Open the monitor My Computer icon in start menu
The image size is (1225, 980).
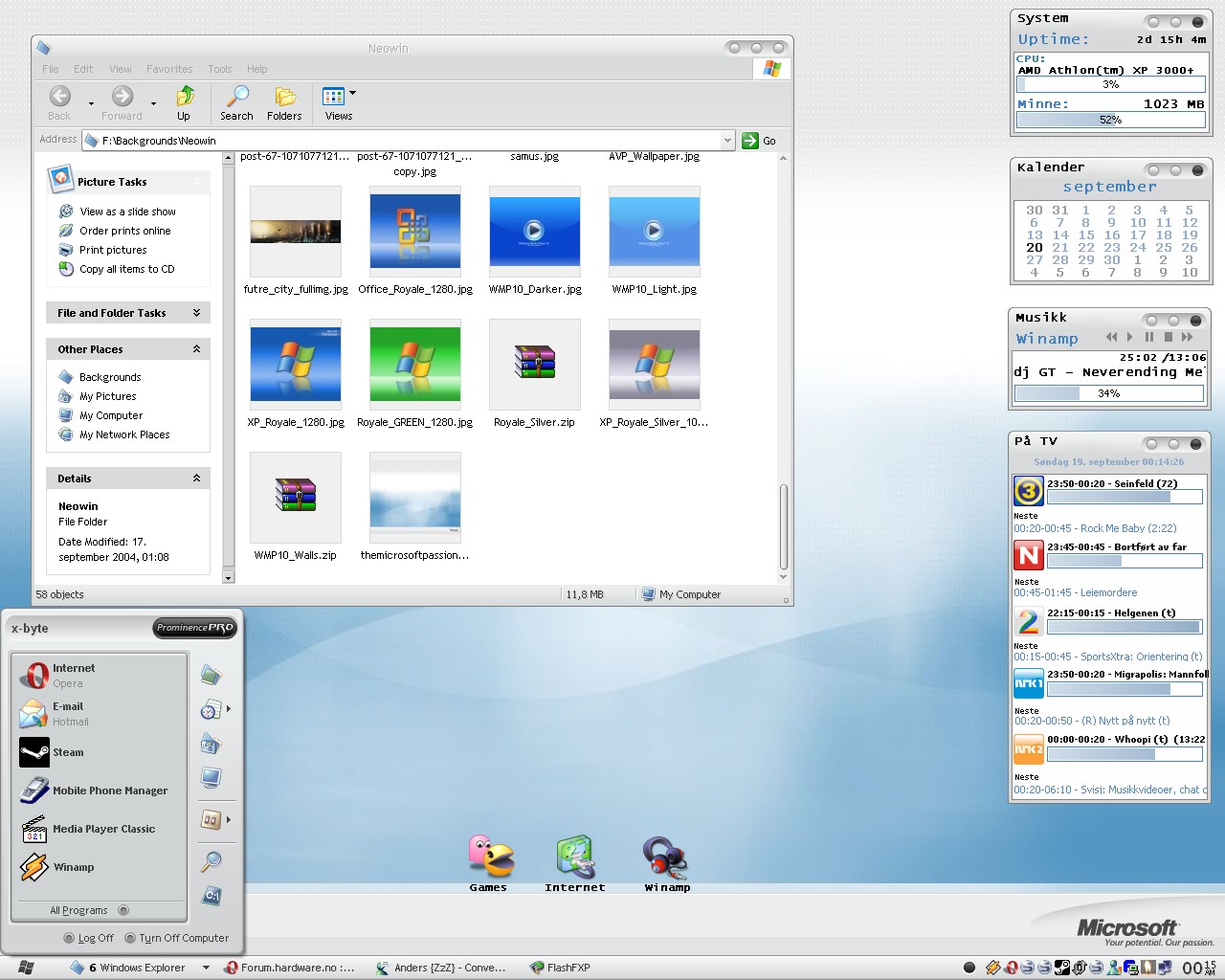coord(212,778)
